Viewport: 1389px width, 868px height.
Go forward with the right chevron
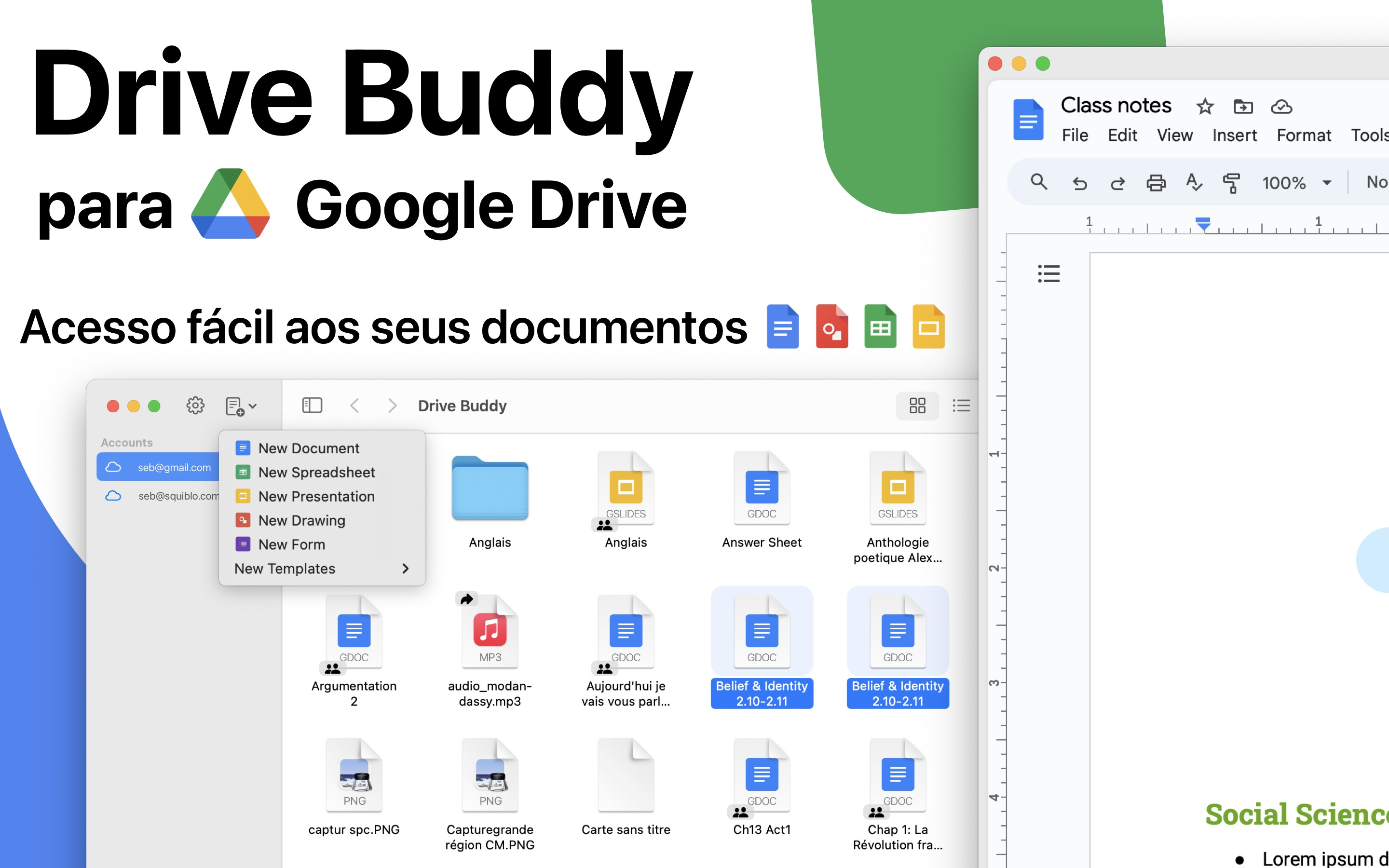(393, 406)
